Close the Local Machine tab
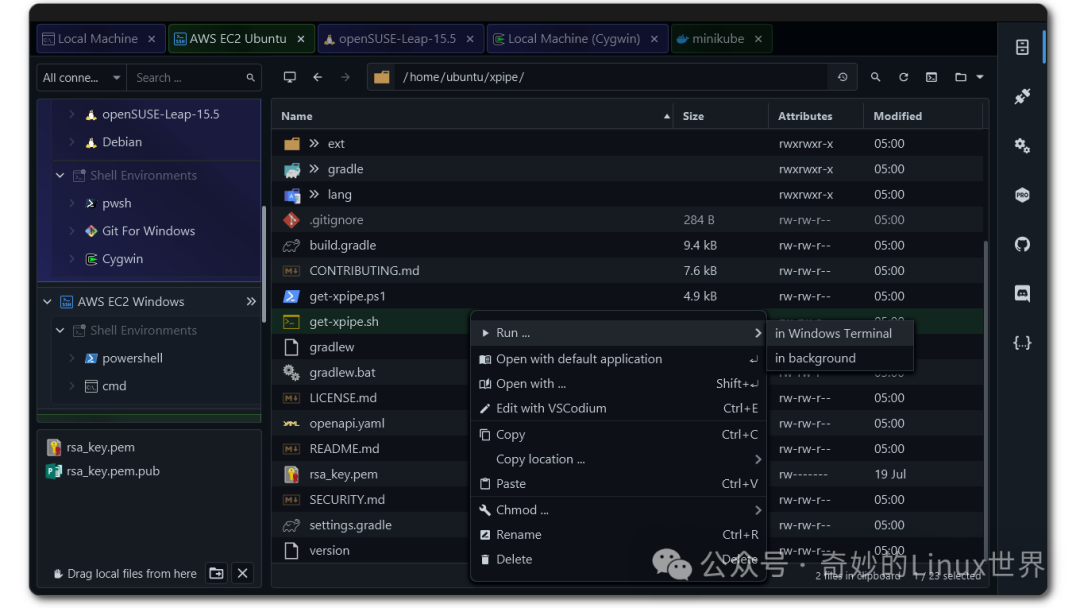The image size is (1080, 608). [152, 39]
